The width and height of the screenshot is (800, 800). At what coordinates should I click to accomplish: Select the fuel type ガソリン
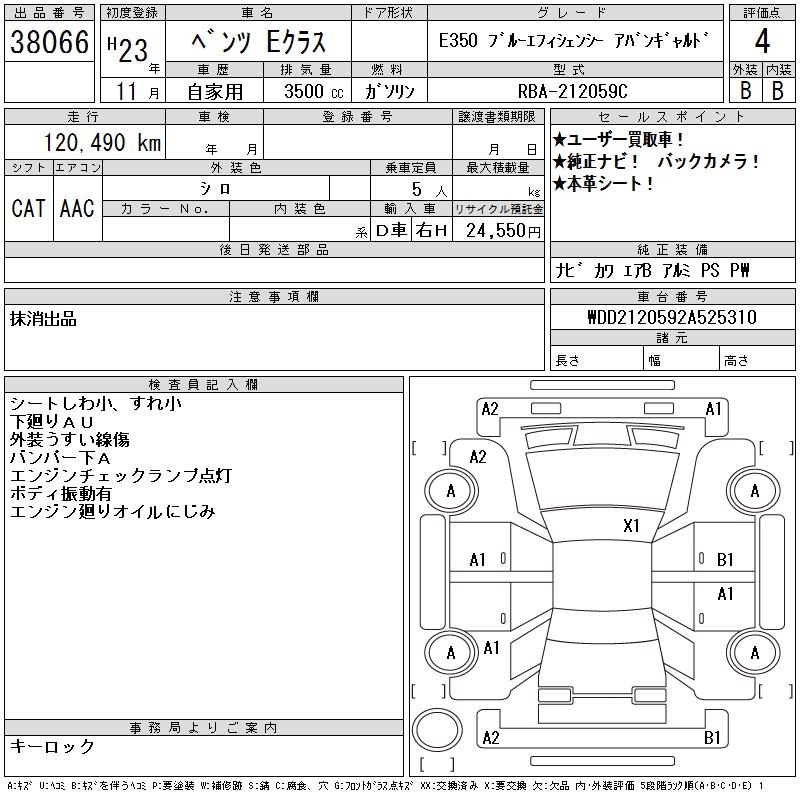pyautogui.click(x=390, y=91)
